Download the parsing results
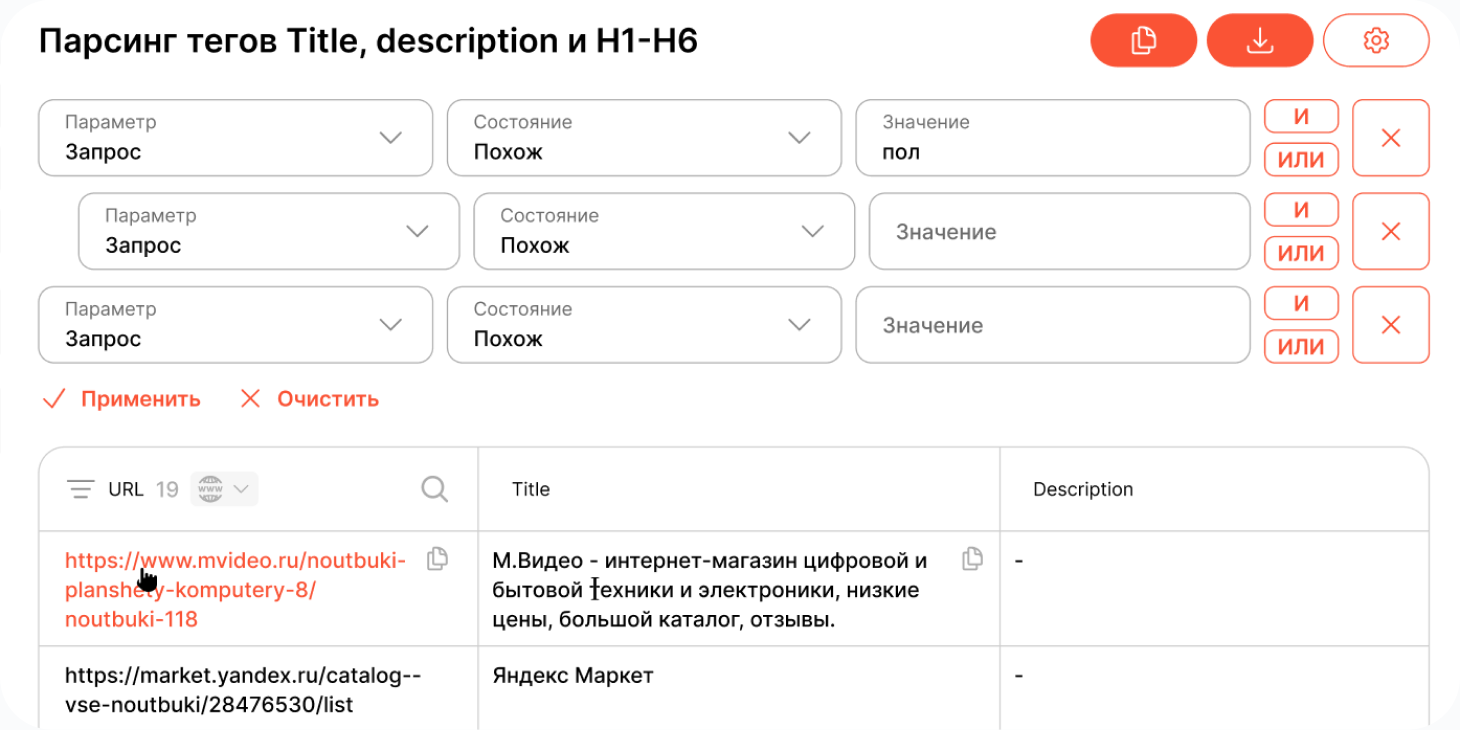Viewport: 1460px width, 730px height. click(1260, 40)
